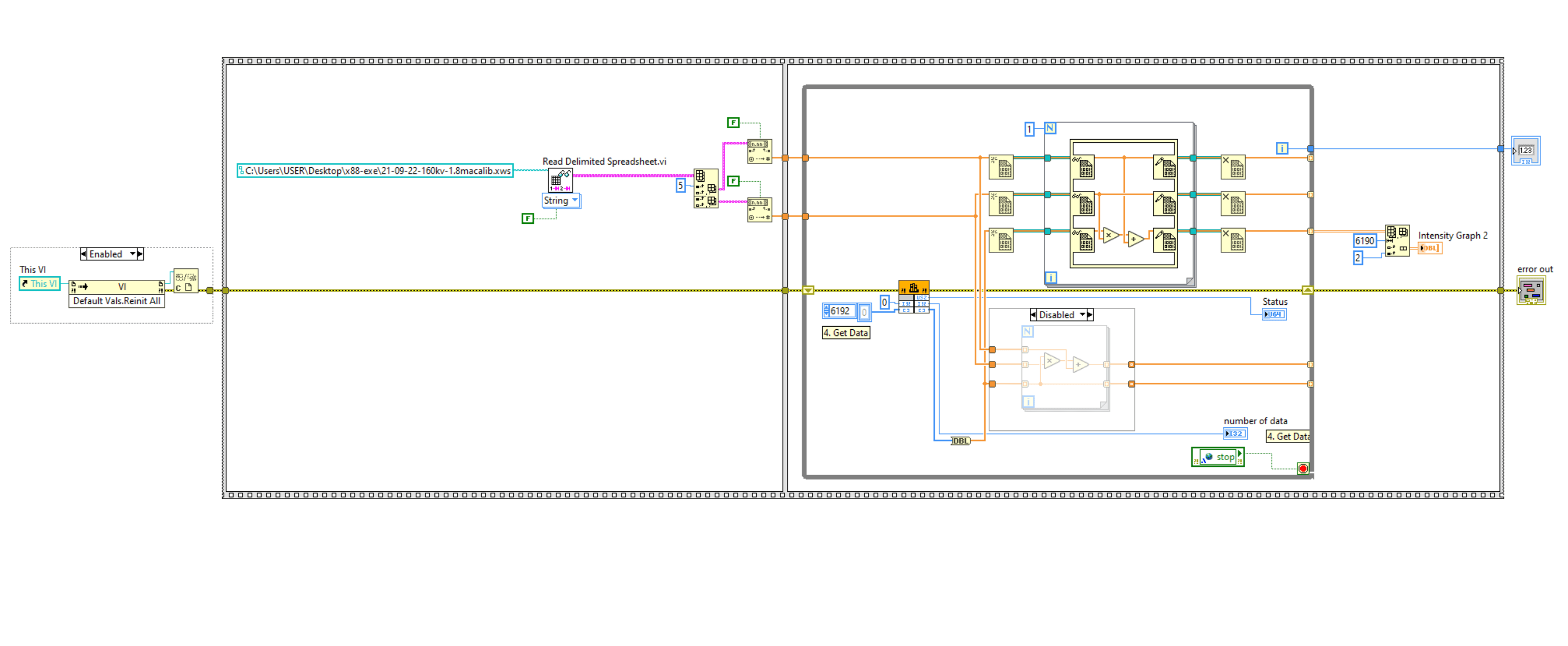The width and height of the screenshot is (1568, 646).
Task: Click the error out indicator terminal
Action: click(x=1531, y=290)
